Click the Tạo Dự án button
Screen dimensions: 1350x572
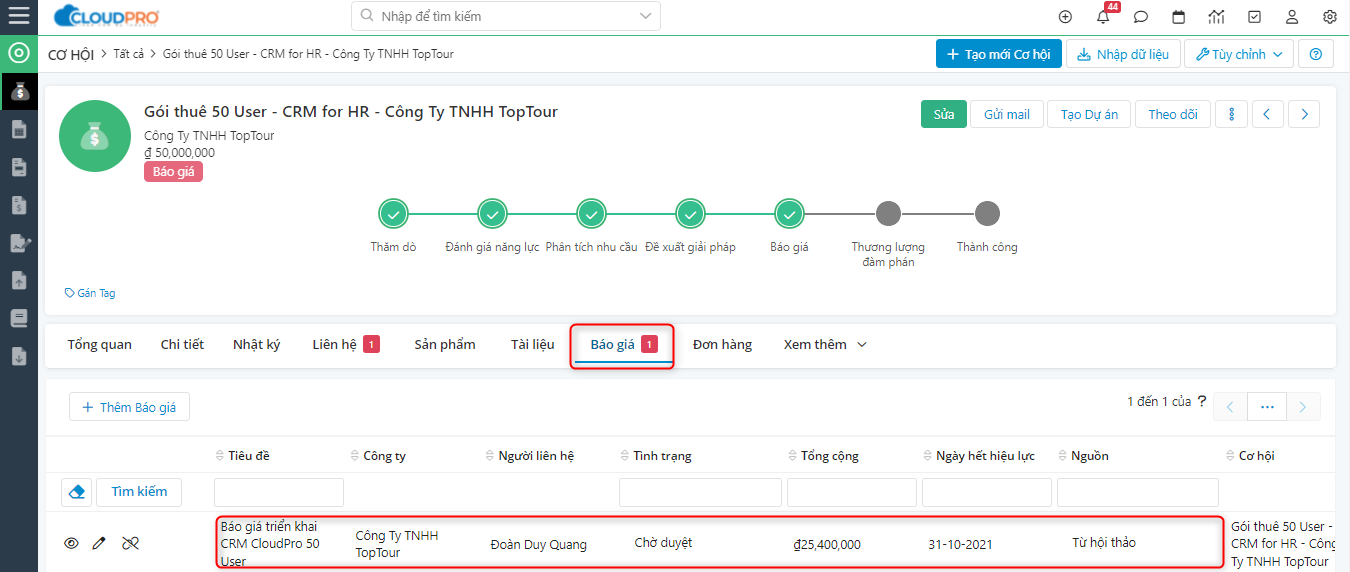coord(1089,114)
